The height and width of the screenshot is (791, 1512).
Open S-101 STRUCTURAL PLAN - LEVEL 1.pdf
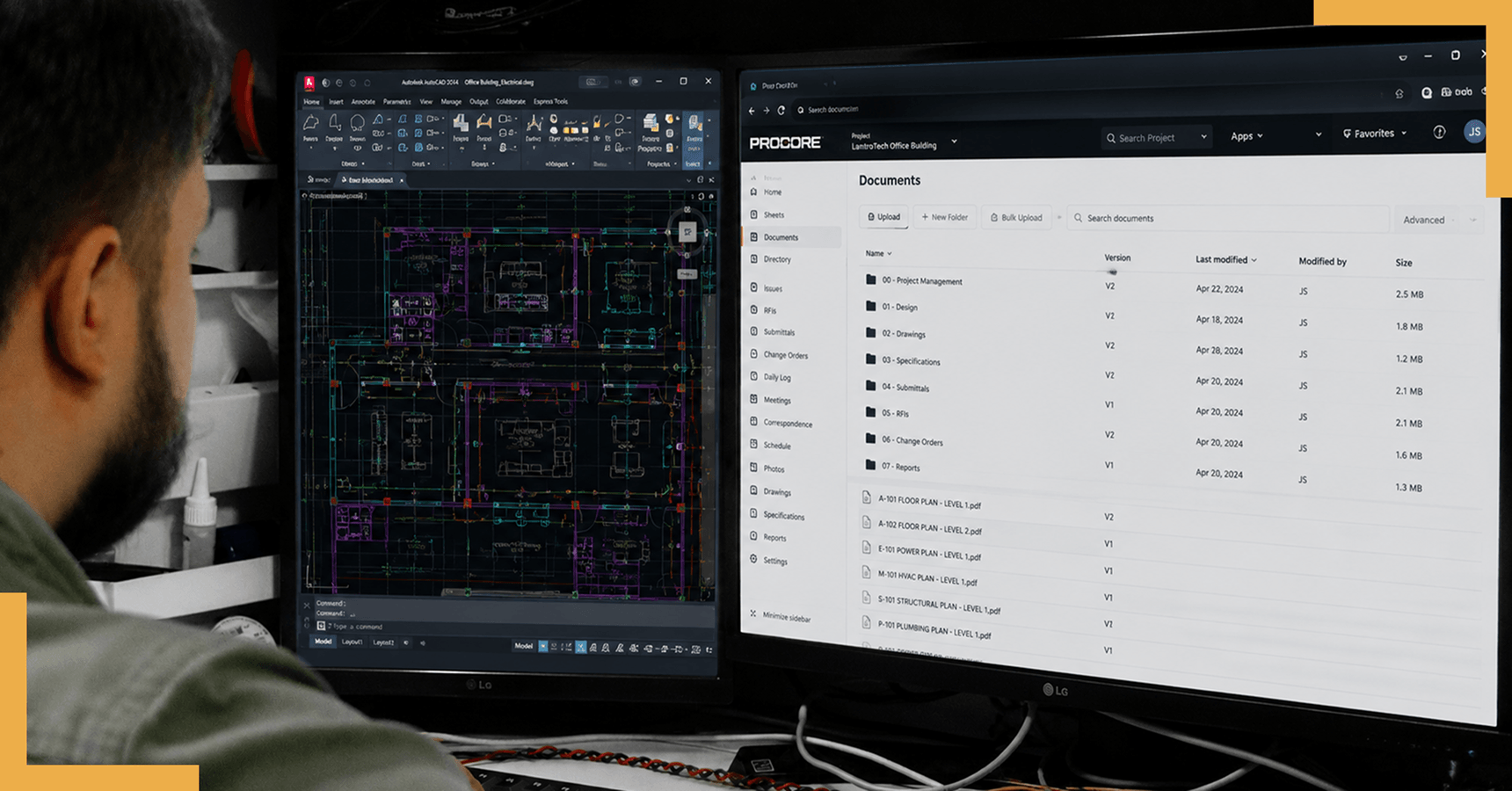pos(931,604)
